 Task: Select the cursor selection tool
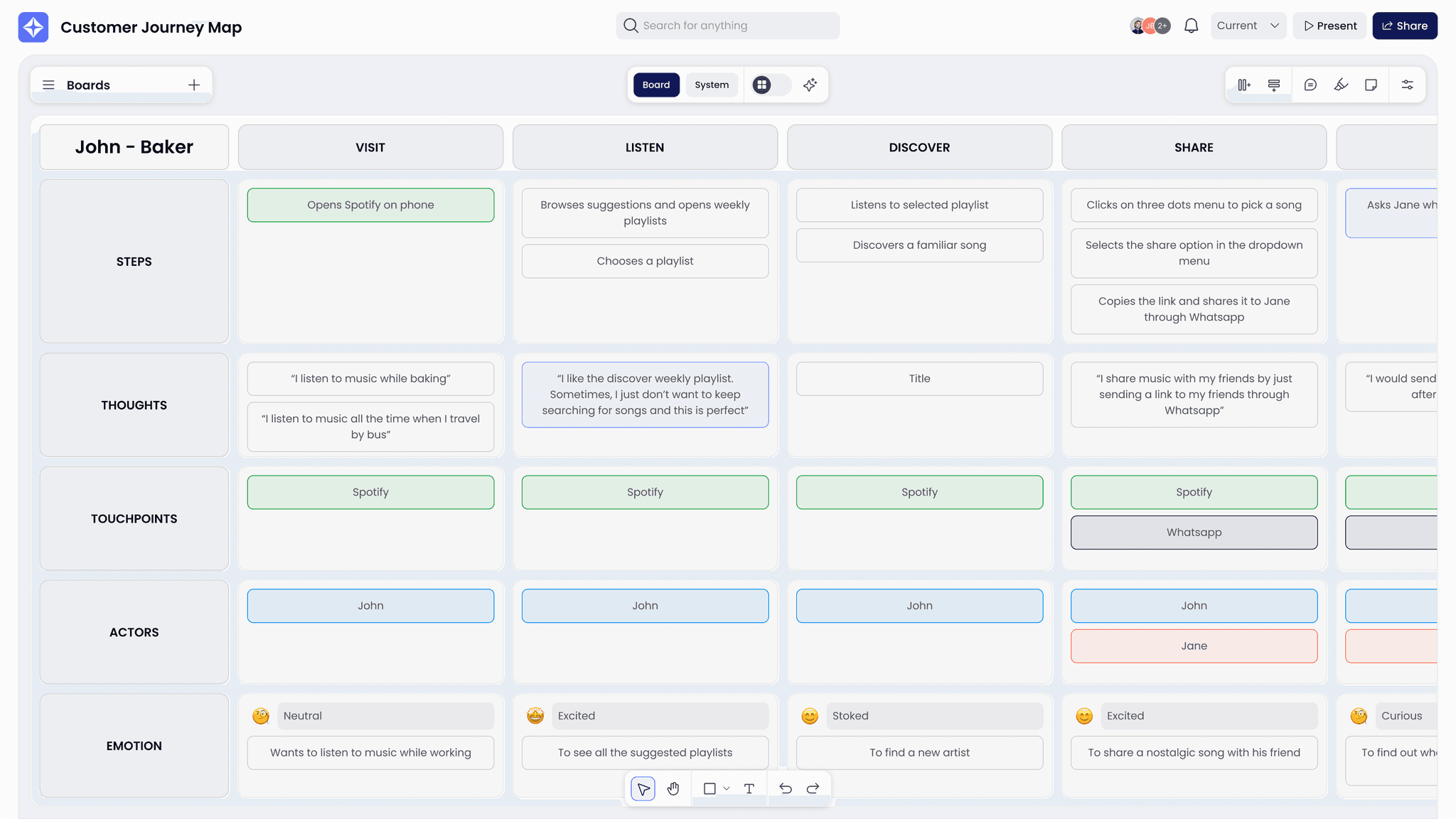click(x=643, y=788)
